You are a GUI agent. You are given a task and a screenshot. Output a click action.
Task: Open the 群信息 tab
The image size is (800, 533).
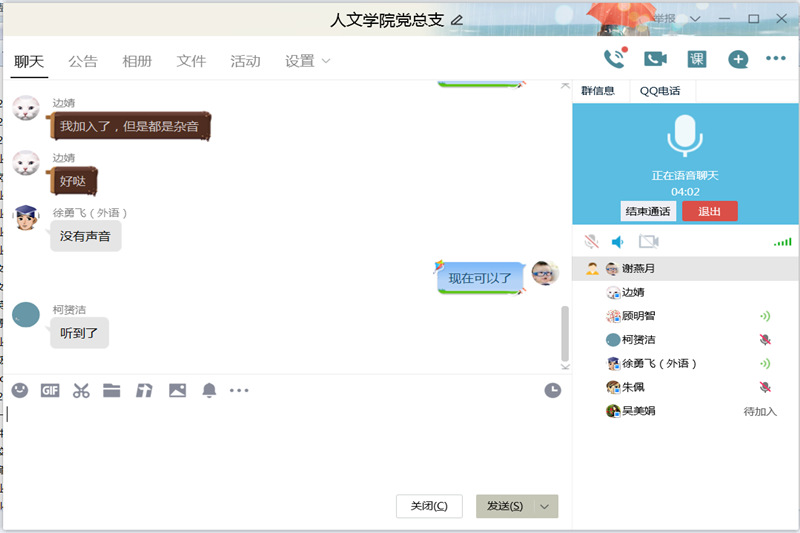(x=598, y=91)
